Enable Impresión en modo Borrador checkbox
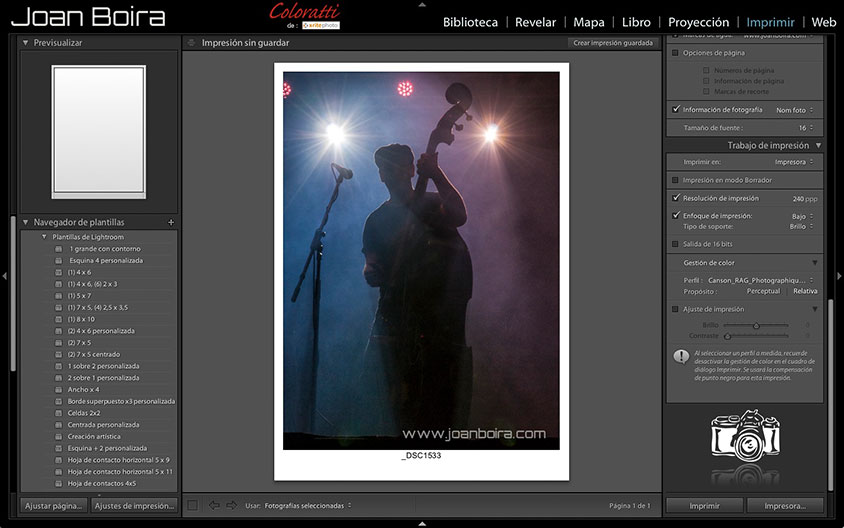The image size is (844, 528). pos(676,180)
